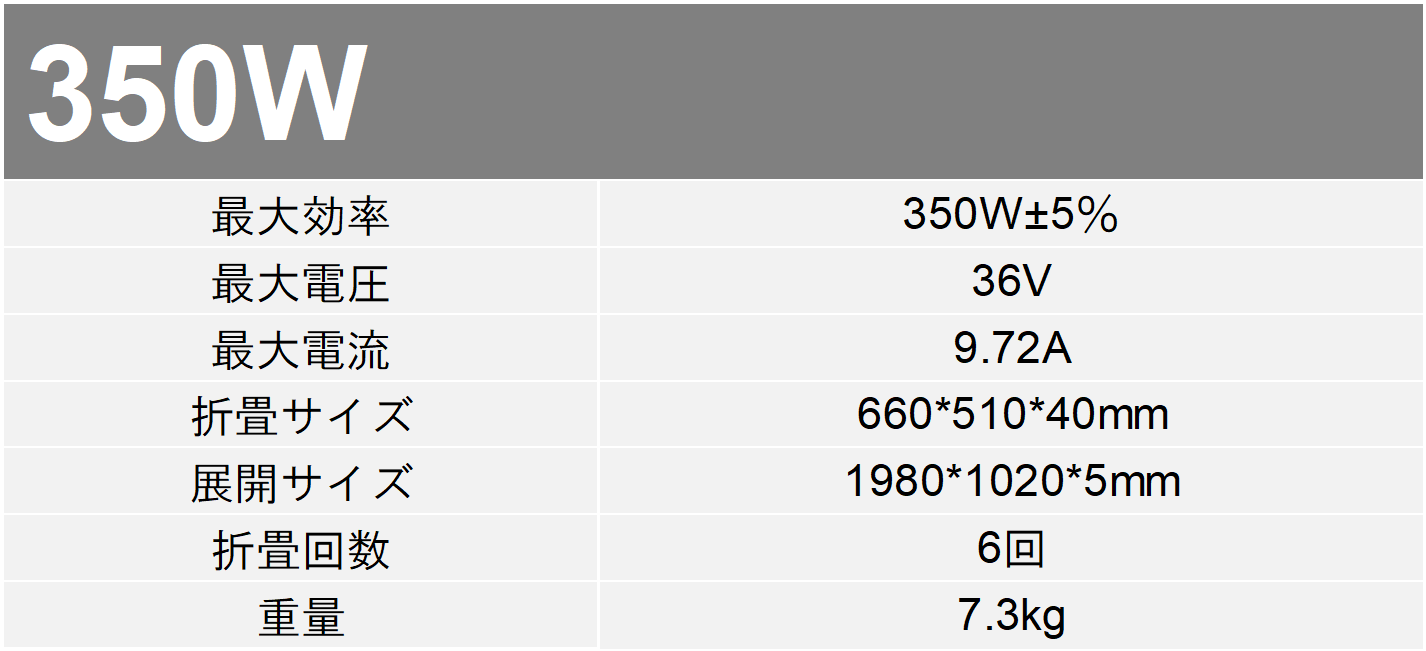Click the 6回 value cell
Screen dimensions: 1426x651
point(1011,549)
